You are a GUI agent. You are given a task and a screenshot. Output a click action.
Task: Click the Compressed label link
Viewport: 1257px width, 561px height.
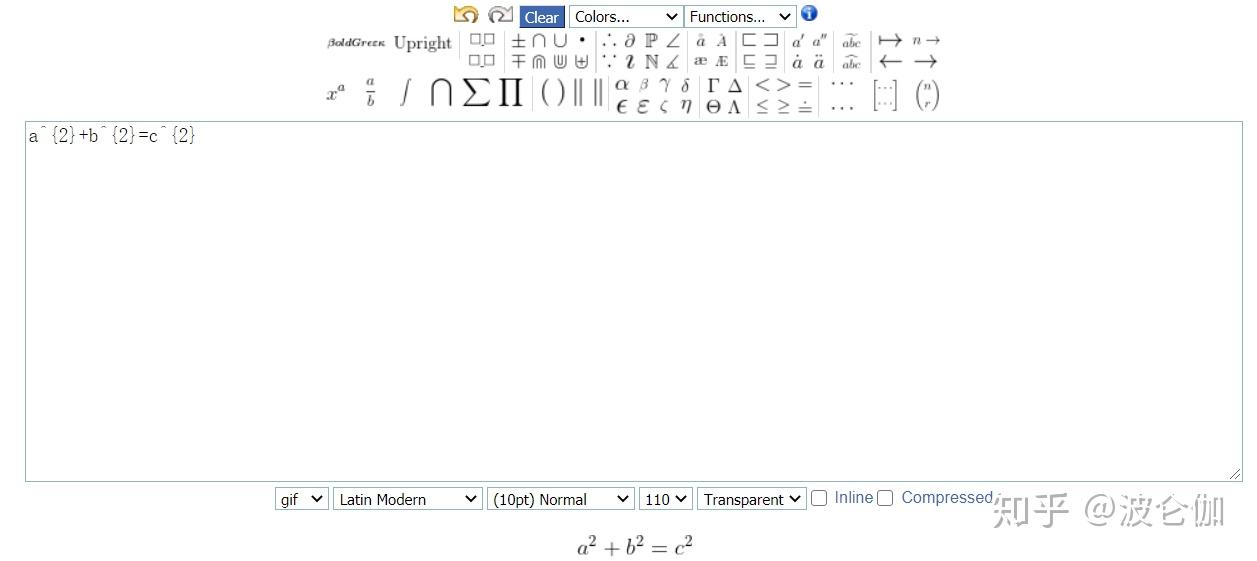click(x=946, y=497)
